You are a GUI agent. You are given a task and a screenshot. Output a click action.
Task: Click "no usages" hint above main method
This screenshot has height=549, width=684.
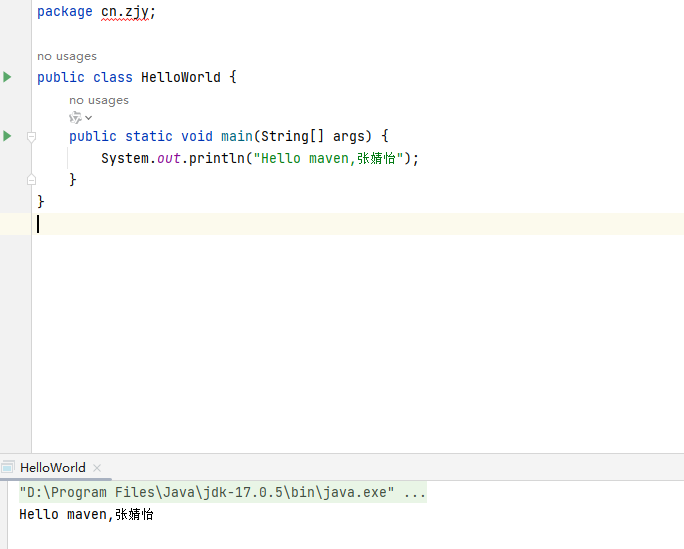pyautogui.click(x=99, y=100)
